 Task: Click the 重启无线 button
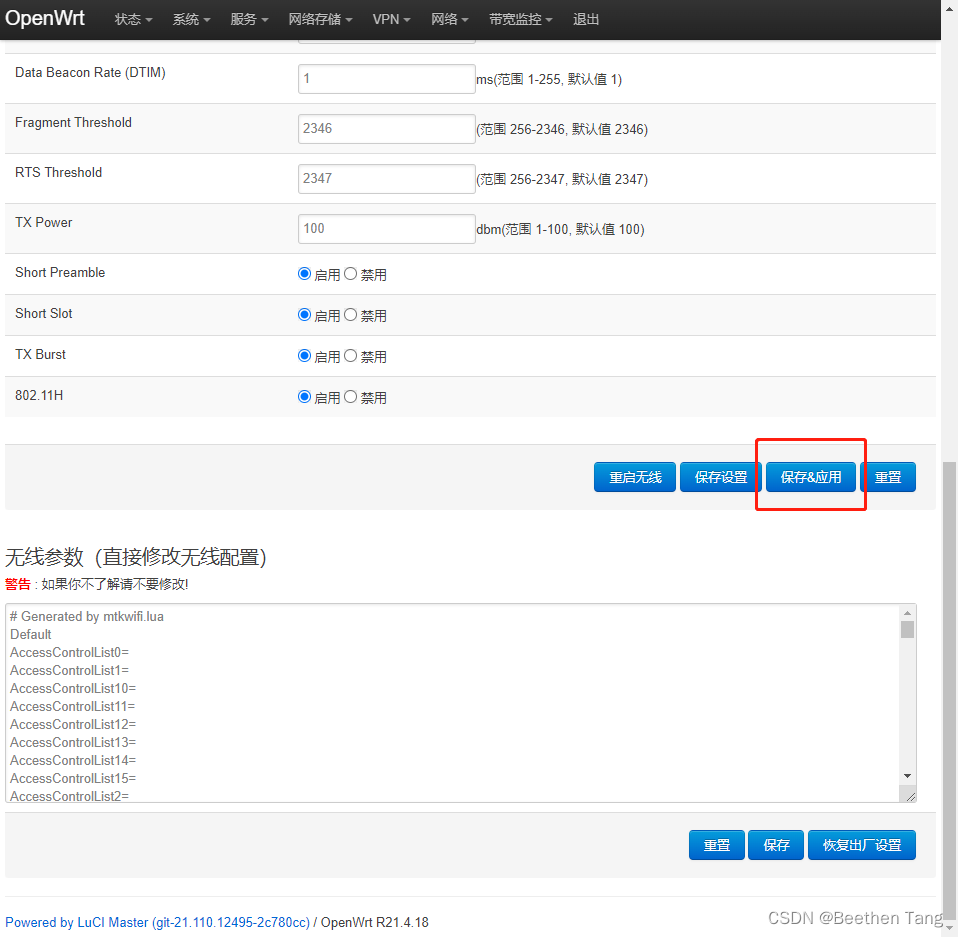tap(635, 477)
